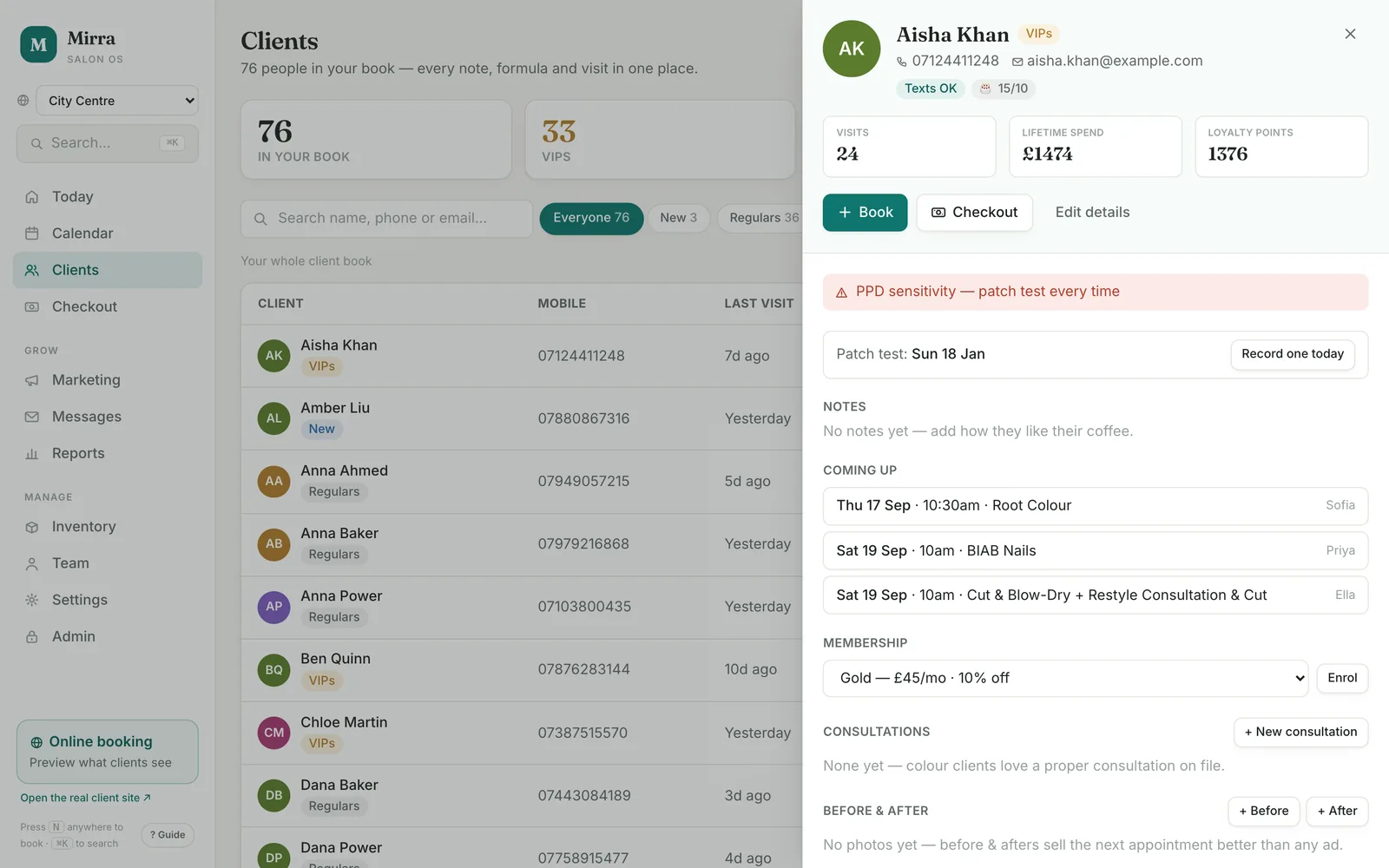Open Admin via its lock icon

[32, 636]
